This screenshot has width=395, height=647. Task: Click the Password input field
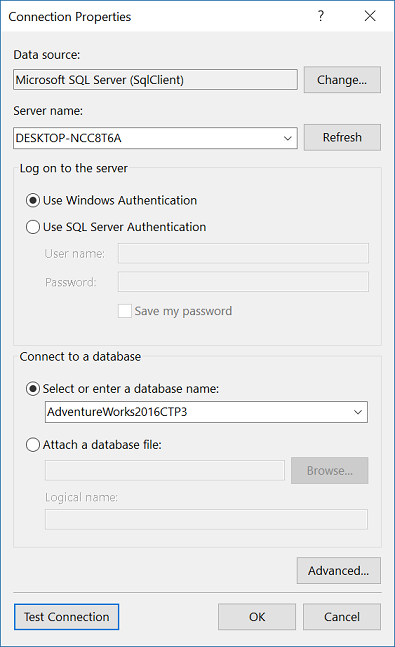pyautogui.click(x=243, y=282)
